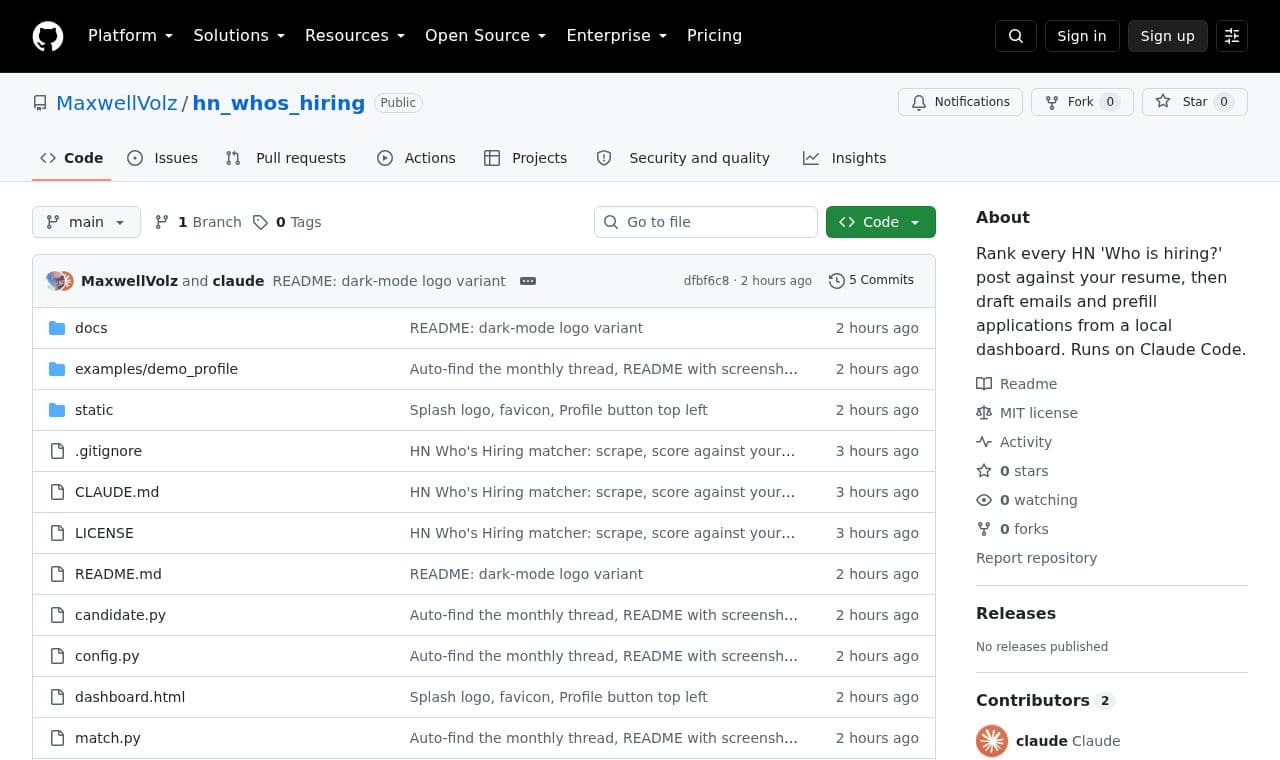Switch to the Issues tab

(x=163, y=158)
